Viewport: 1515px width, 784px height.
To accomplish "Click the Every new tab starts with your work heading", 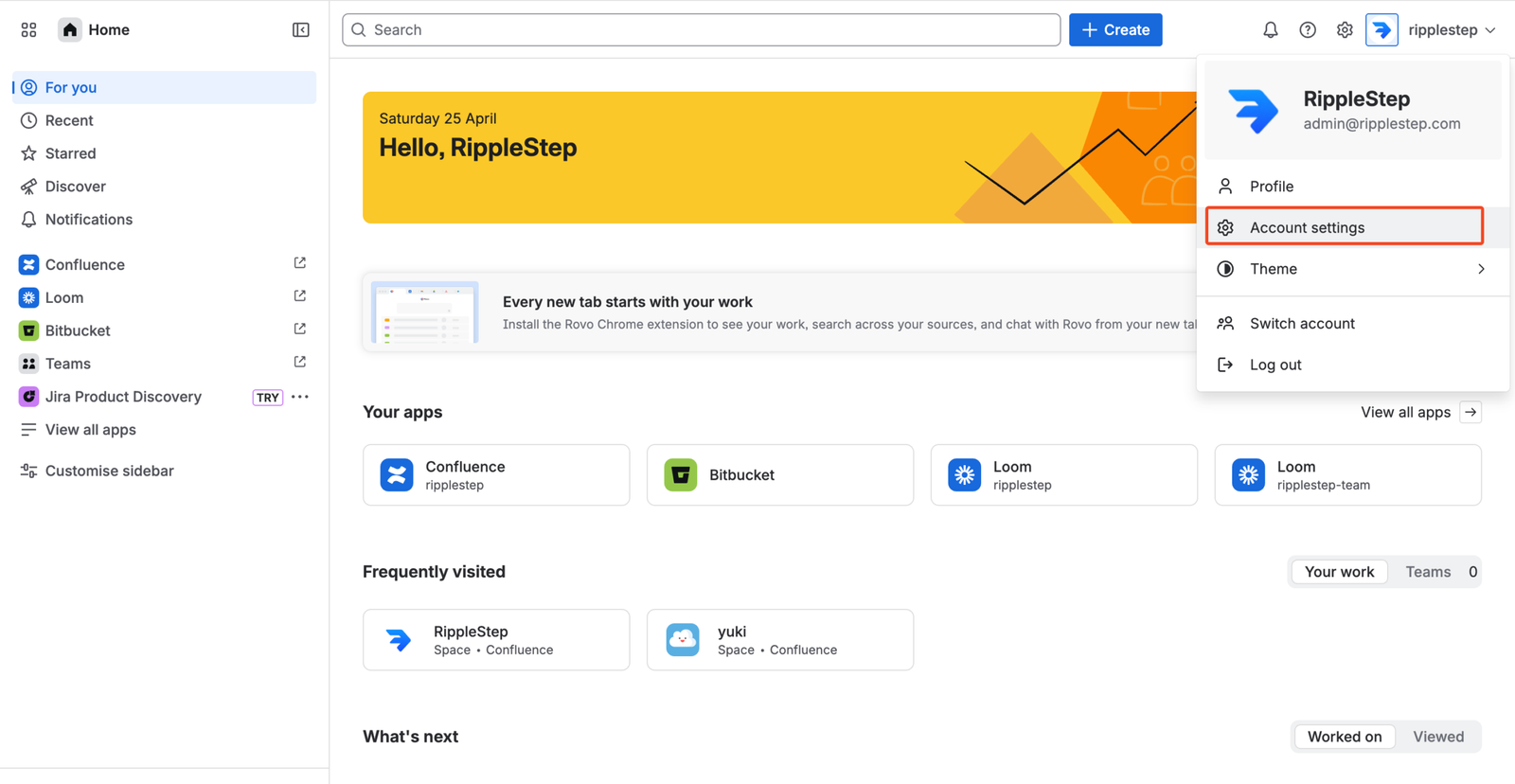I will click(628, 302).
